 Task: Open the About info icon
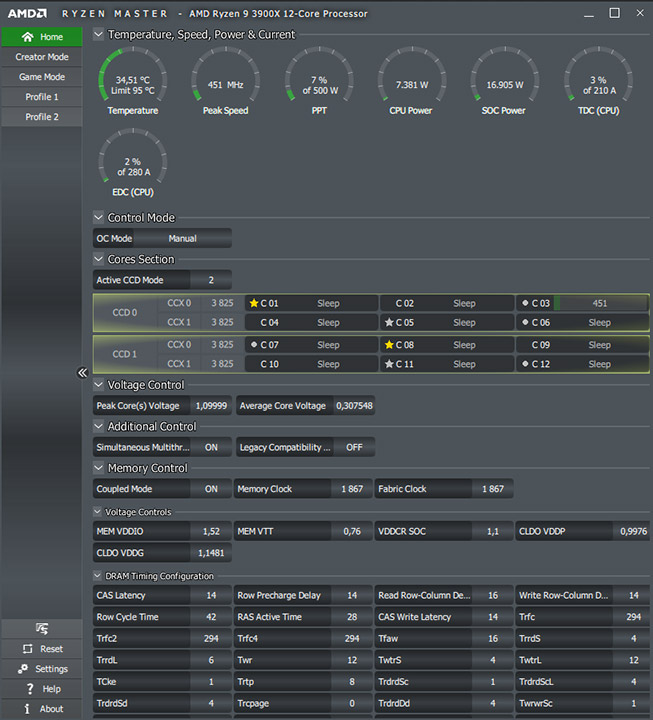27,709
